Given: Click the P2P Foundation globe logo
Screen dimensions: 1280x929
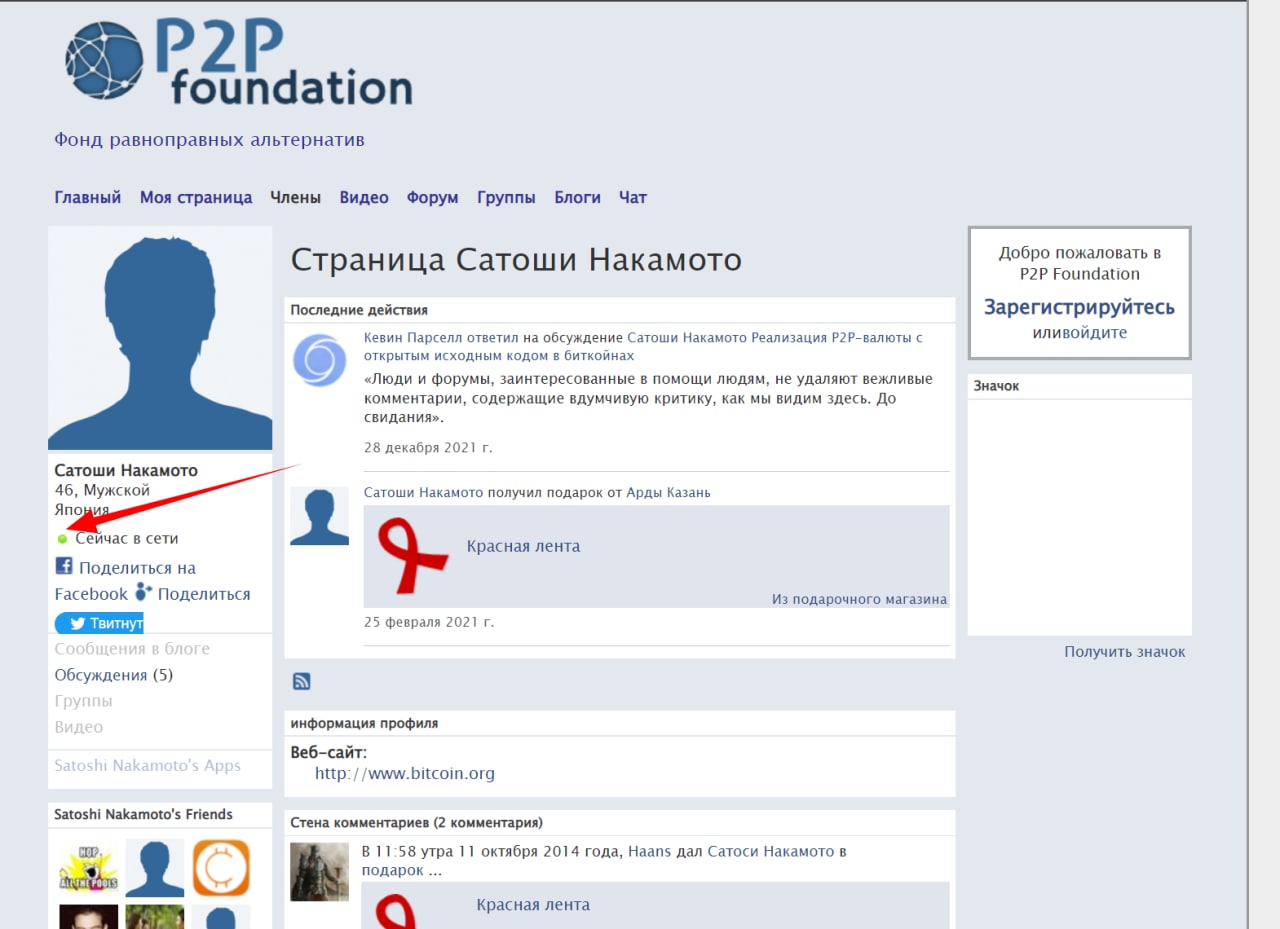Looking at the screenshot, I should (105, 61).
